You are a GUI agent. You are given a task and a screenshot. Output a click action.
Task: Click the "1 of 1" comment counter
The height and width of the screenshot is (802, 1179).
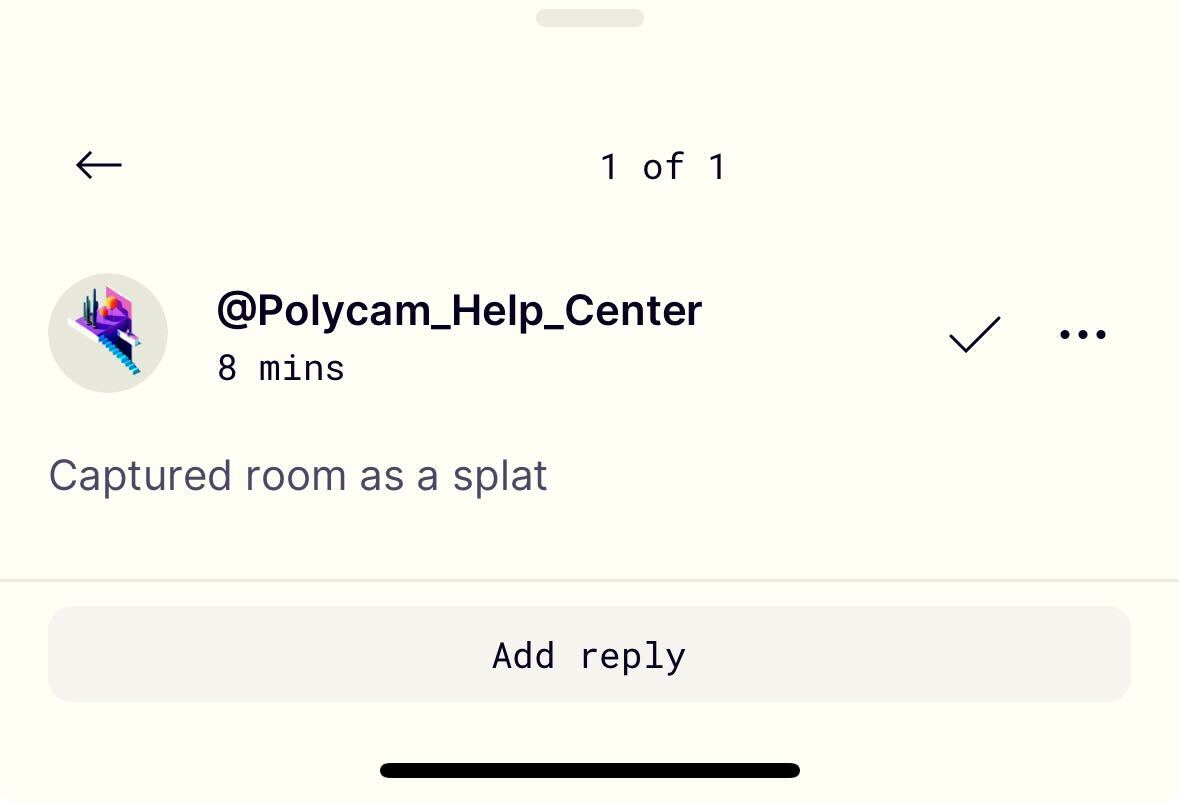[663, 167]
